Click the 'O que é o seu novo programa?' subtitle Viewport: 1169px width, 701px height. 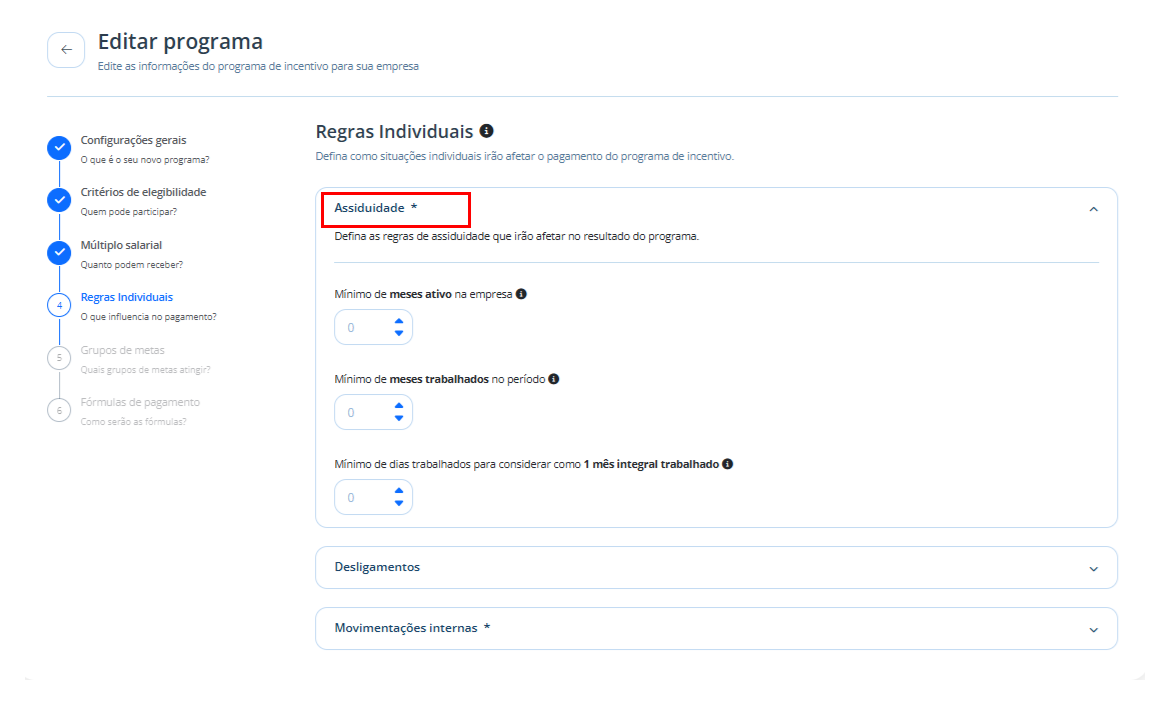(145, 160)
